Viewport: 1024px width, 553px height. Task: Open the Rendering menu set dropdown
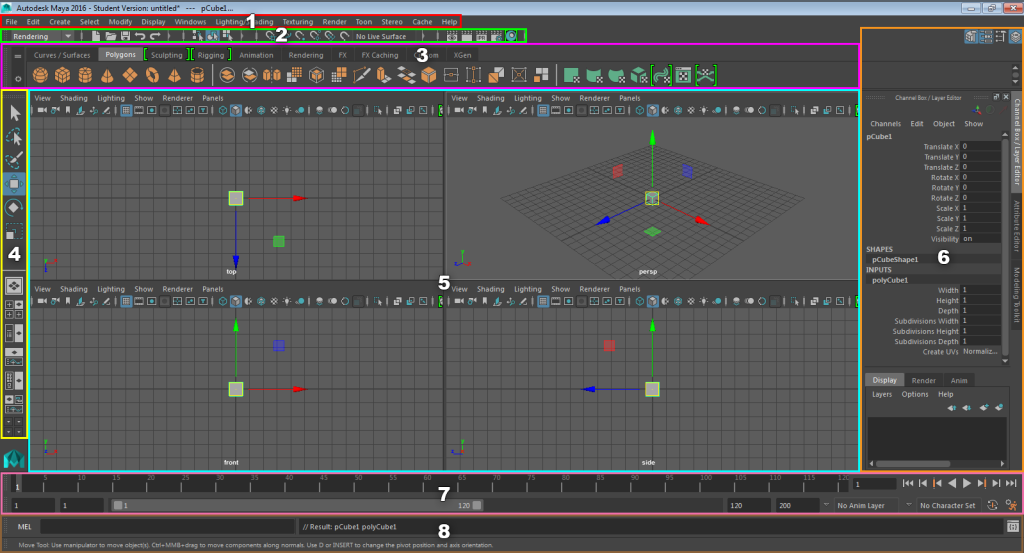pyautogui.click(x=42, y=37)
